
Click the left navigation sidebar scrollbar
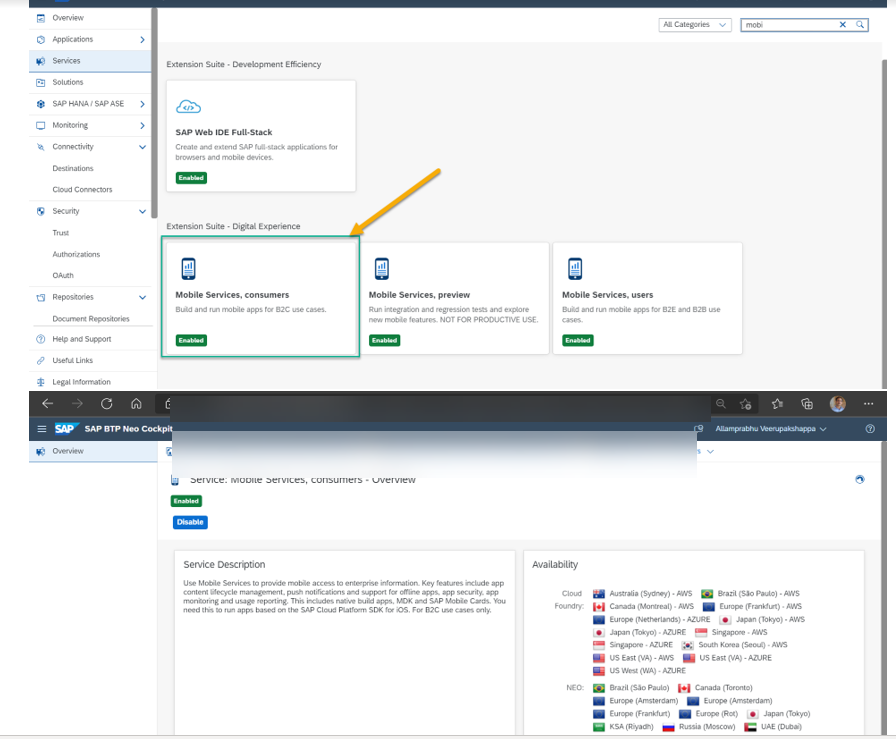point(154,113)
